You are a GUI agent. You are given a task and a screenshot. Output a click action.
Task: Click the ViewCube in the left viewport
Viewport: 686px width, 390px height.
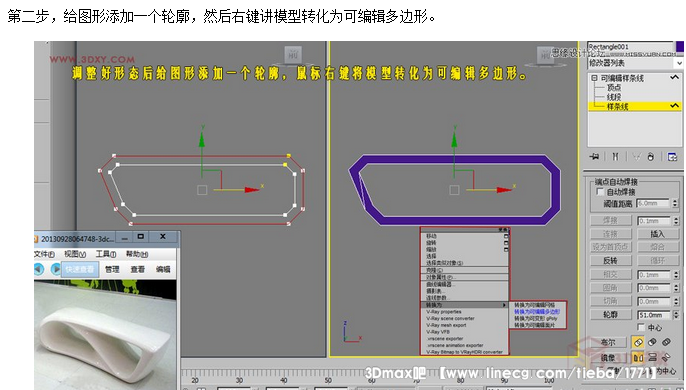tap(293, 56)
